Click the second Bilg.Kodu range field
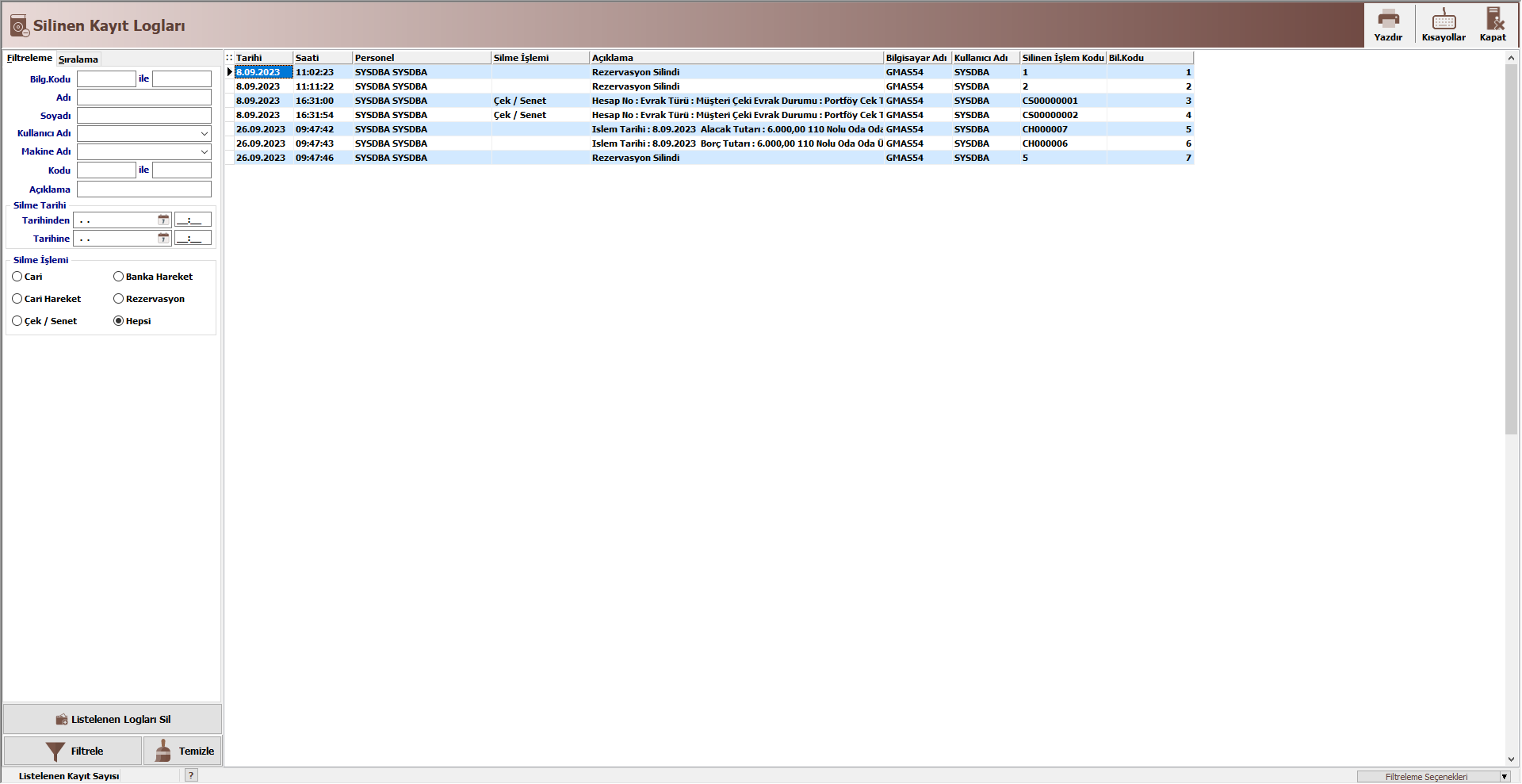The image size is (1522, 784). click(x=182, y=79)
